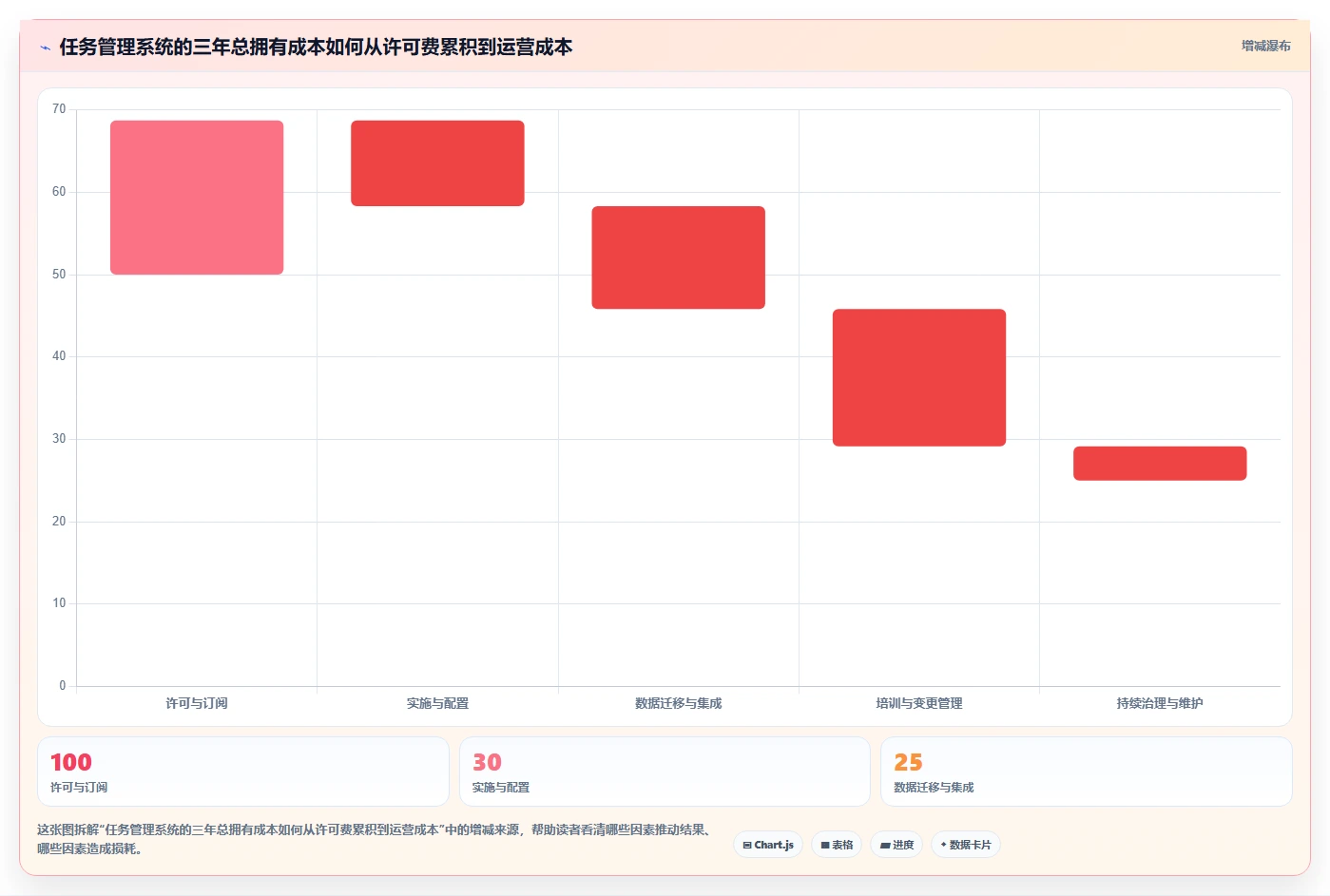Click the 培训与变更管理 x-axis label
1330x896 pixels.
click(x=919, y=703)
